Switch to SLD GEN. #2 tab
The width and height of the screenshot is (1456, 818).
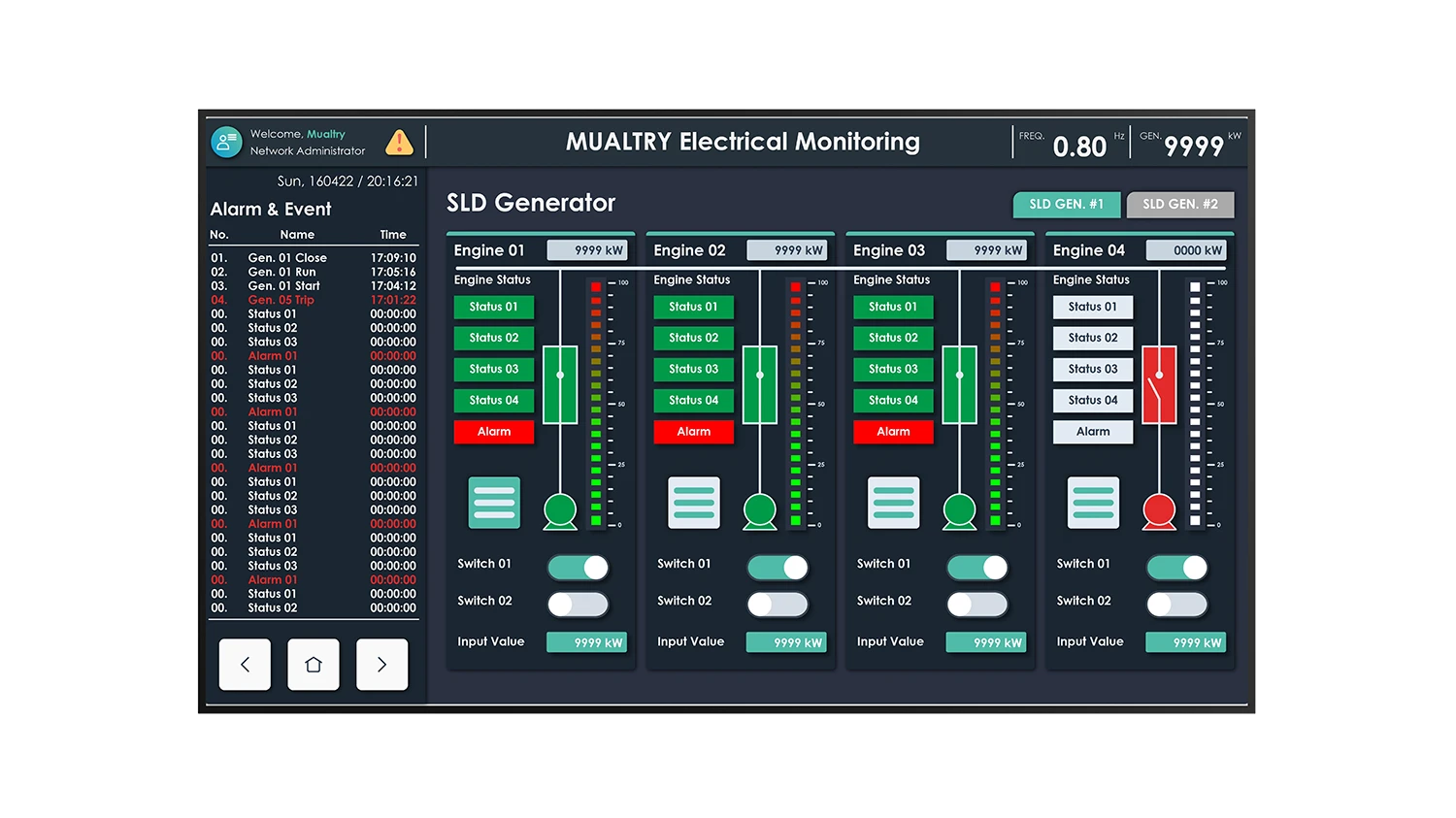point(1179,205)
